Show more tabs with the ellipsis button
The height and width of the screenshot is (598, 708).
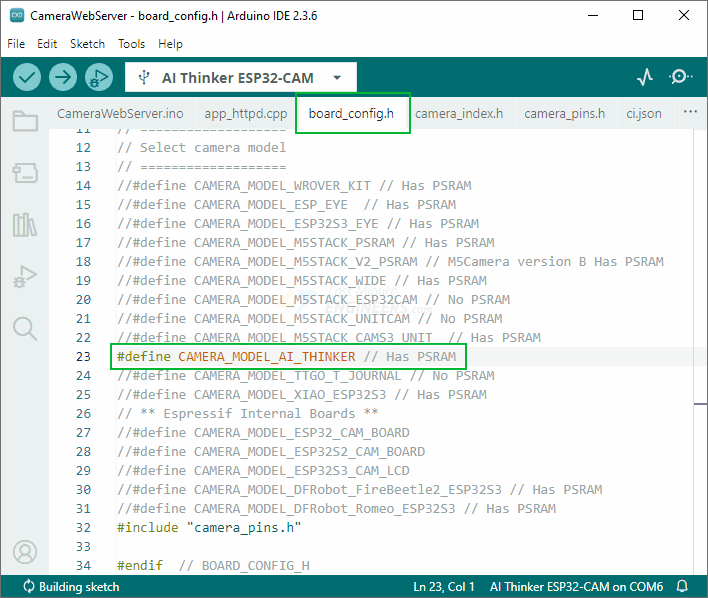pyautogui.click(x=689, y=113)
